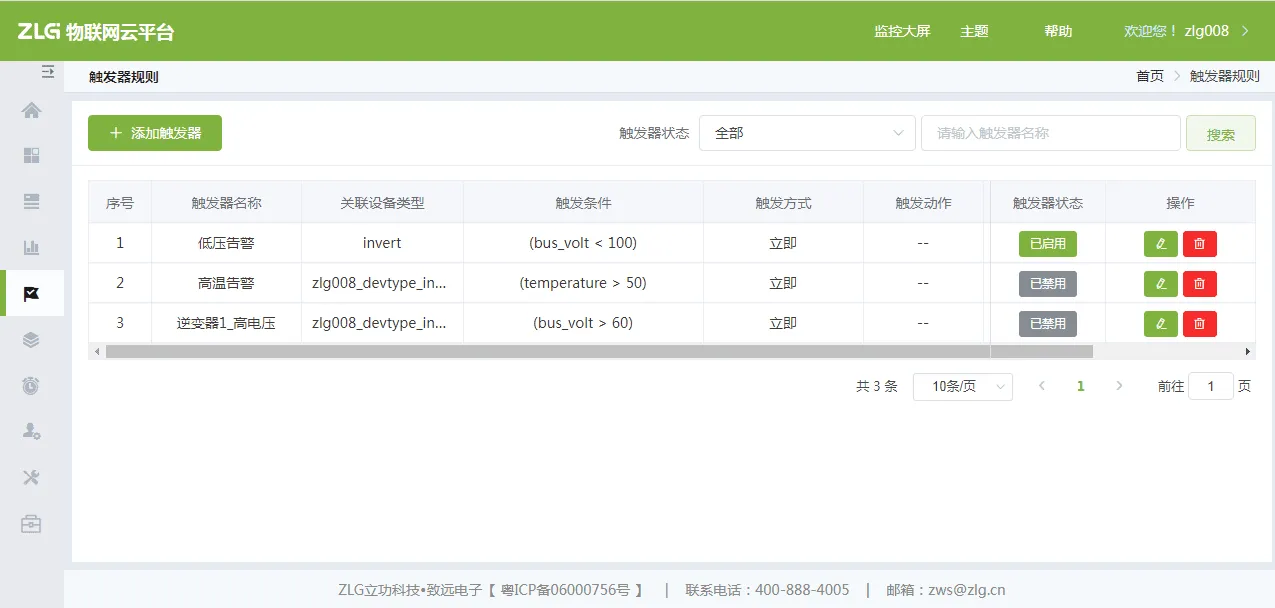1275x608 pixels.
Task: Open the user settings sidebar icon
Action: [x=31, y=431]
